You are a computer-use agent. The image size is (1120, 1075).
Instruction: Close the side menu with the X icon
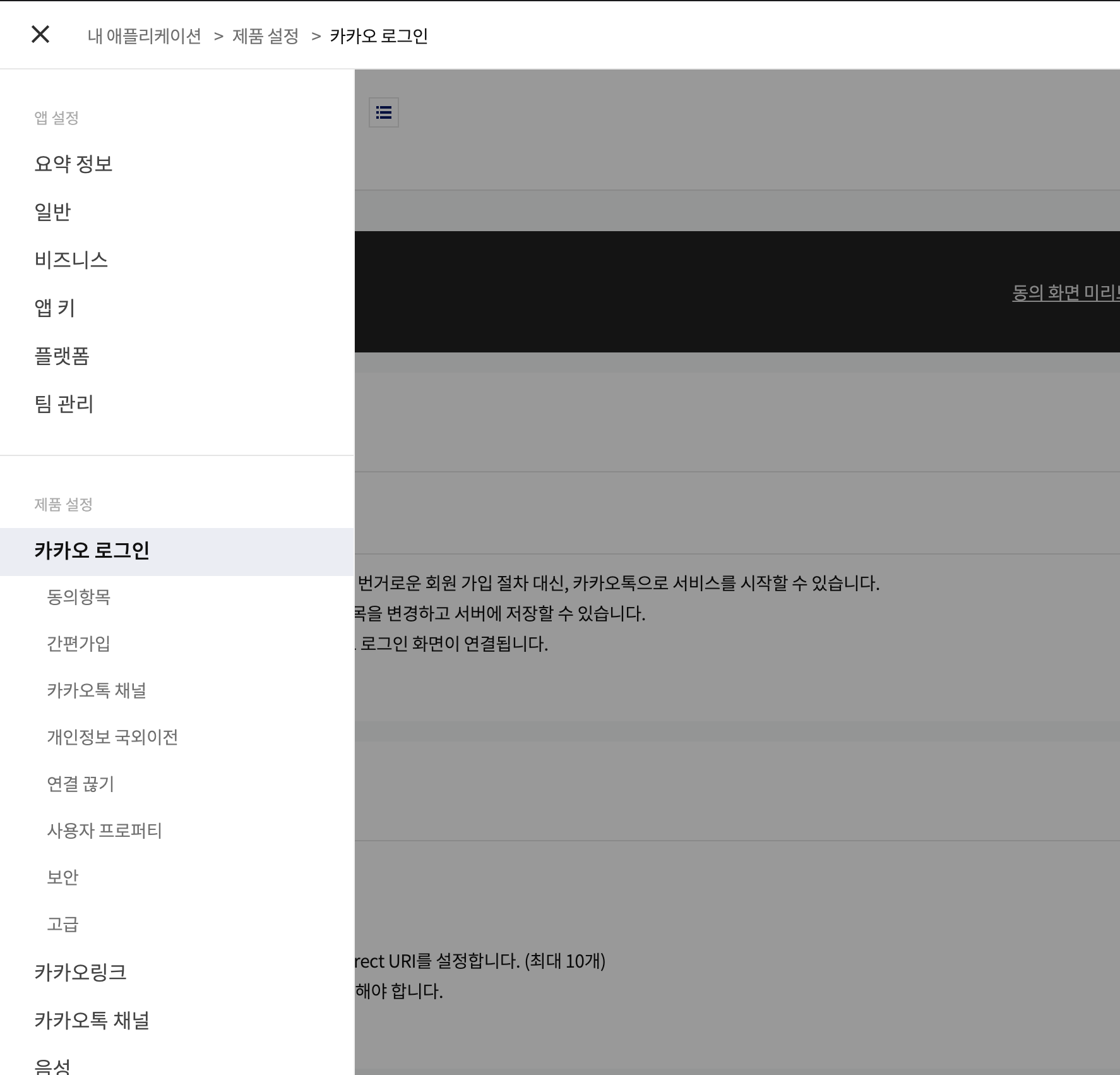click(x=40, y=34)
